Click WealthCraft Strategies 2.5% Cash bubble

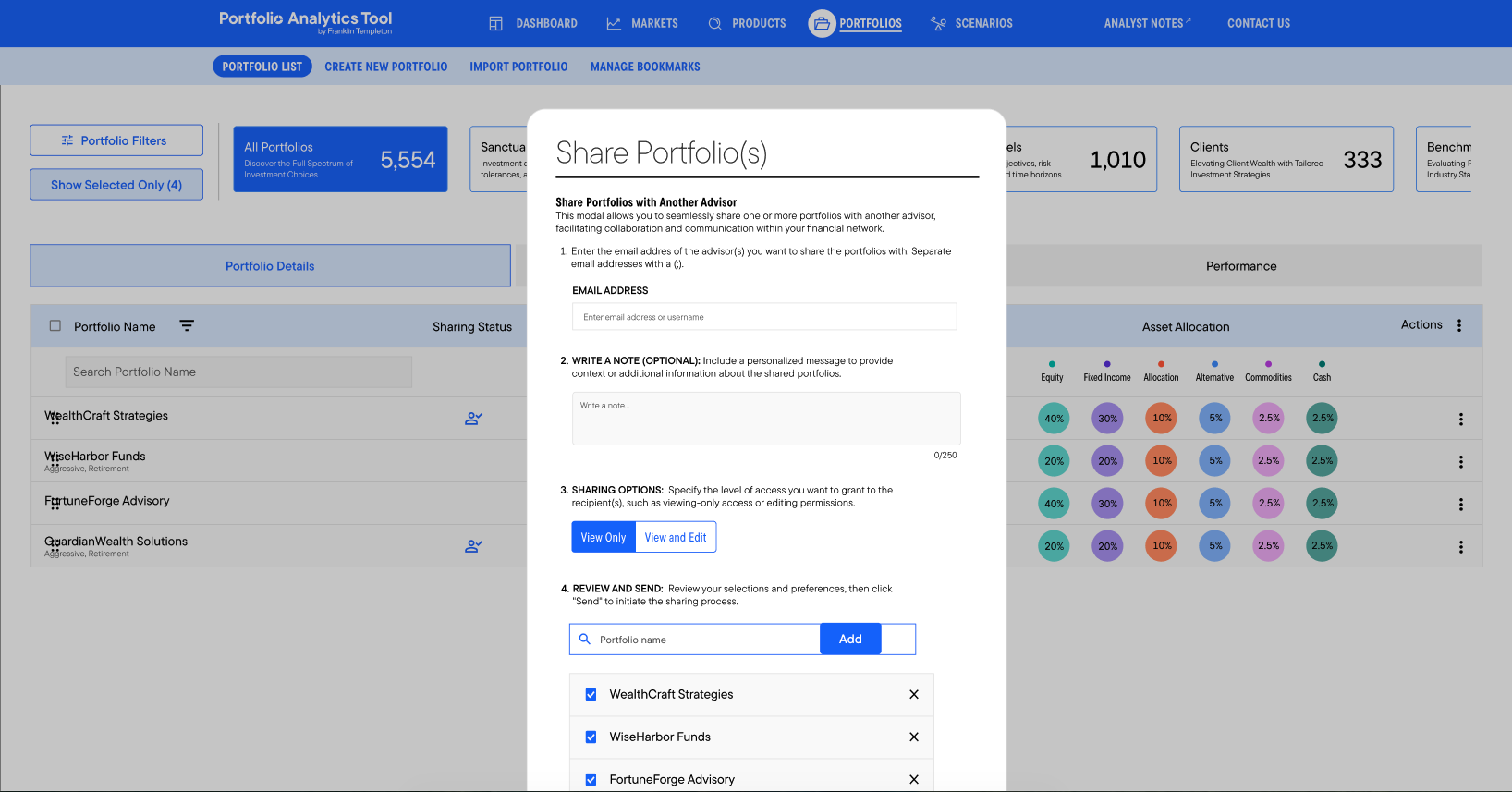[x=1323, y=419]
